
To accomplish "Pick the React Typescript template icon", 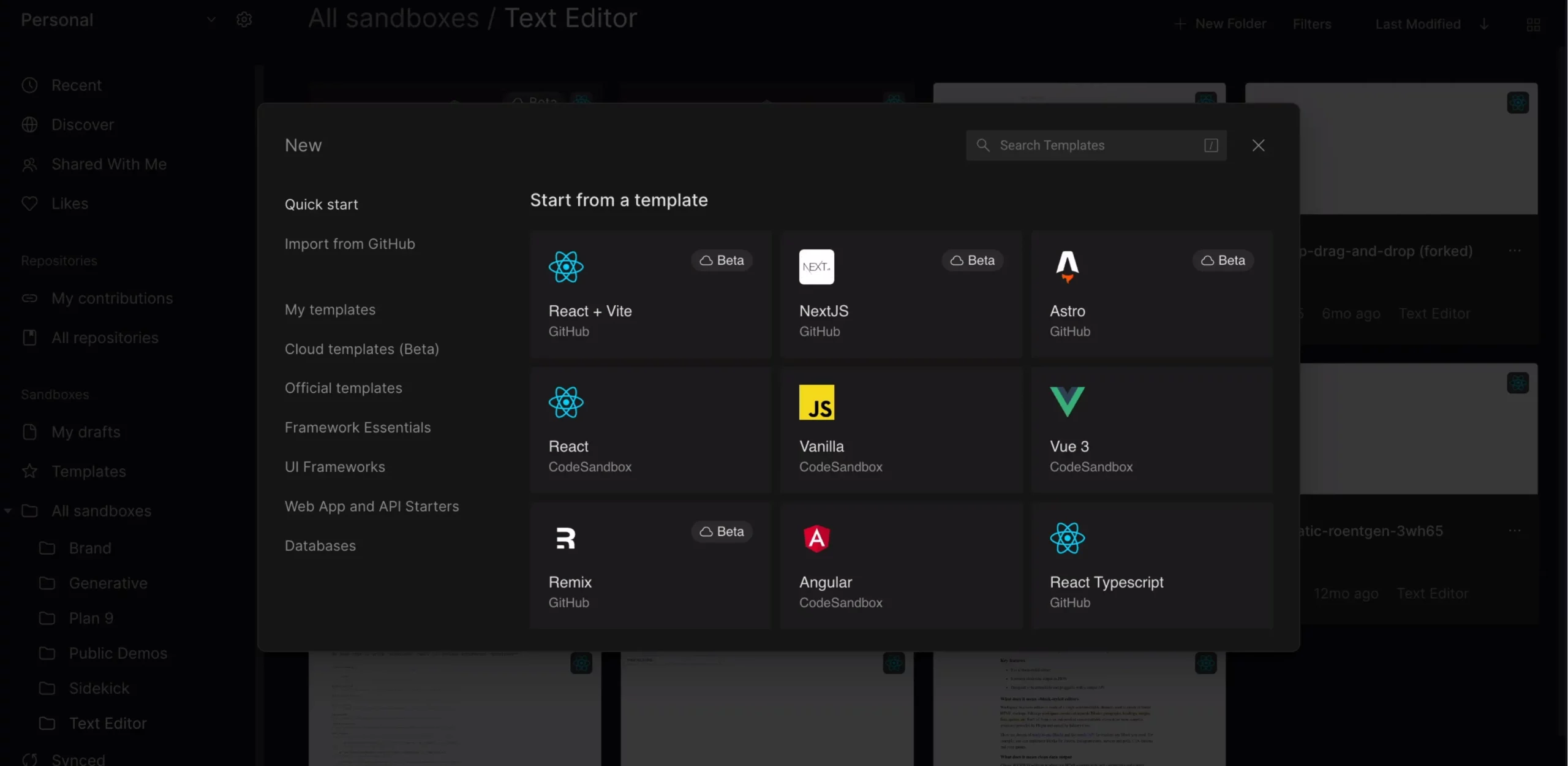I will pos(1067,538).
